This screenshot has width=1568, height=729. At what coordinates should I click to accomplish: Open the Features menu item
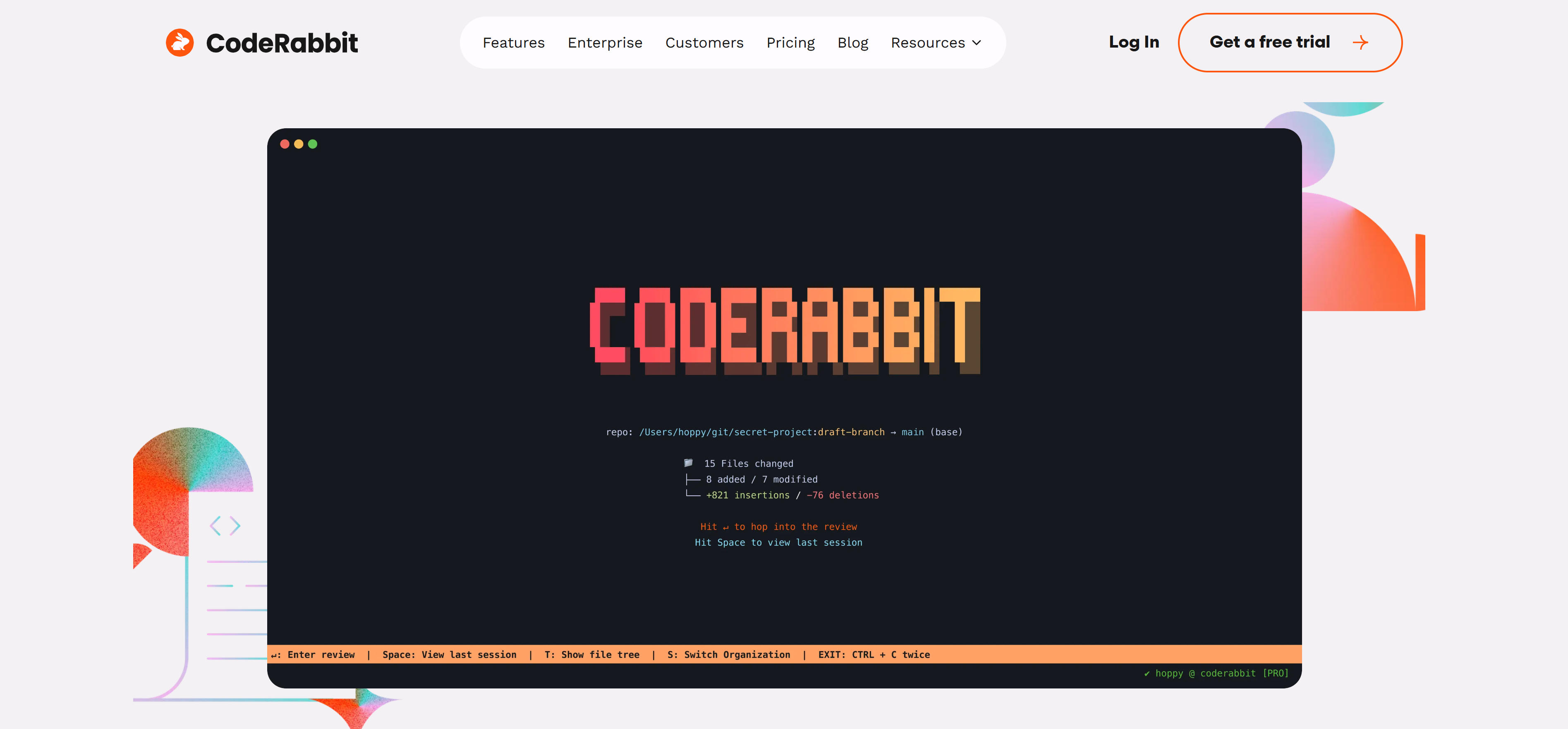tap(513, 43)
